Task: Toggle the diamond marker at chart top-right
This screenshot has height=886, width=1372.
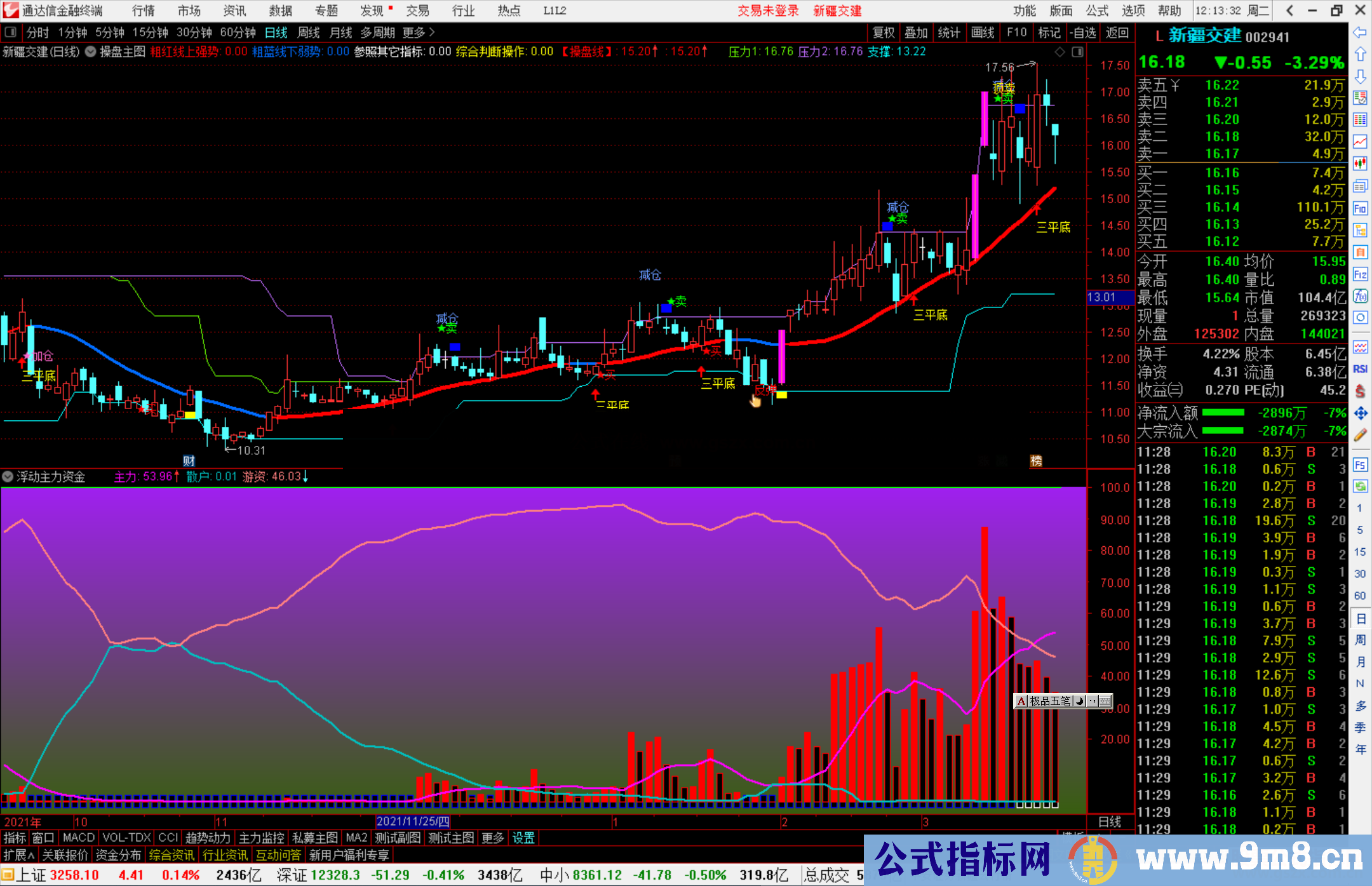Action: click(1059, 52)
